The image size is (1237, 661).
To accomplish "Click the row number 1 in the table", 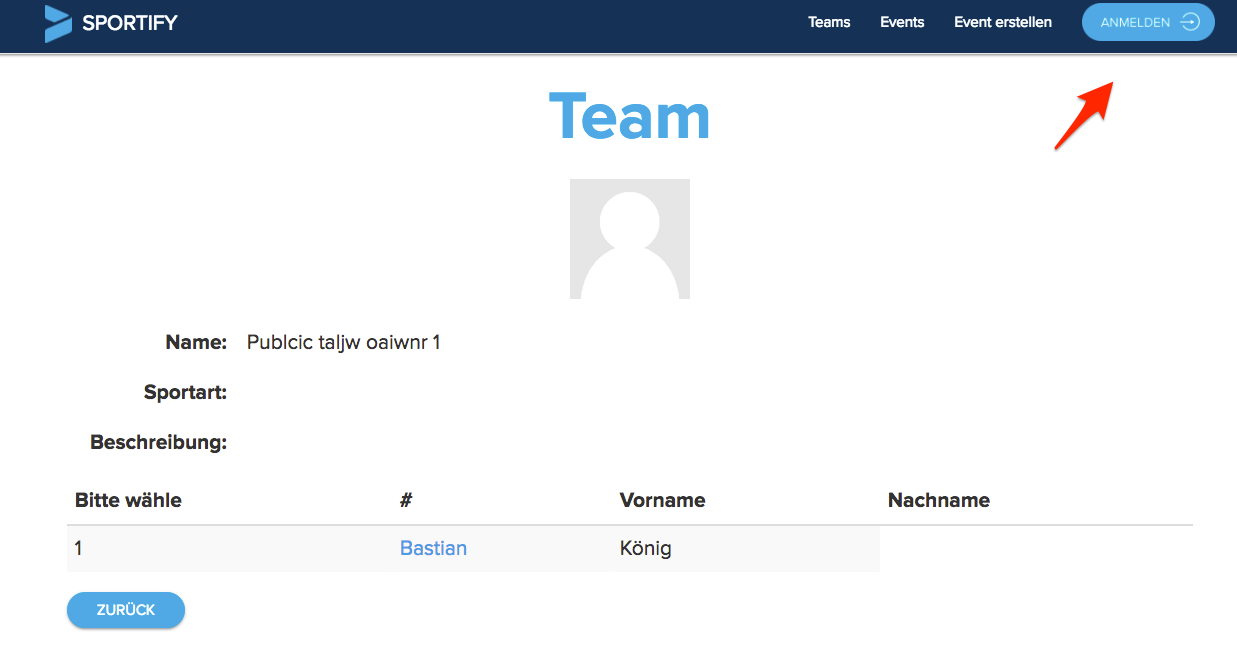I will (76, 548).
